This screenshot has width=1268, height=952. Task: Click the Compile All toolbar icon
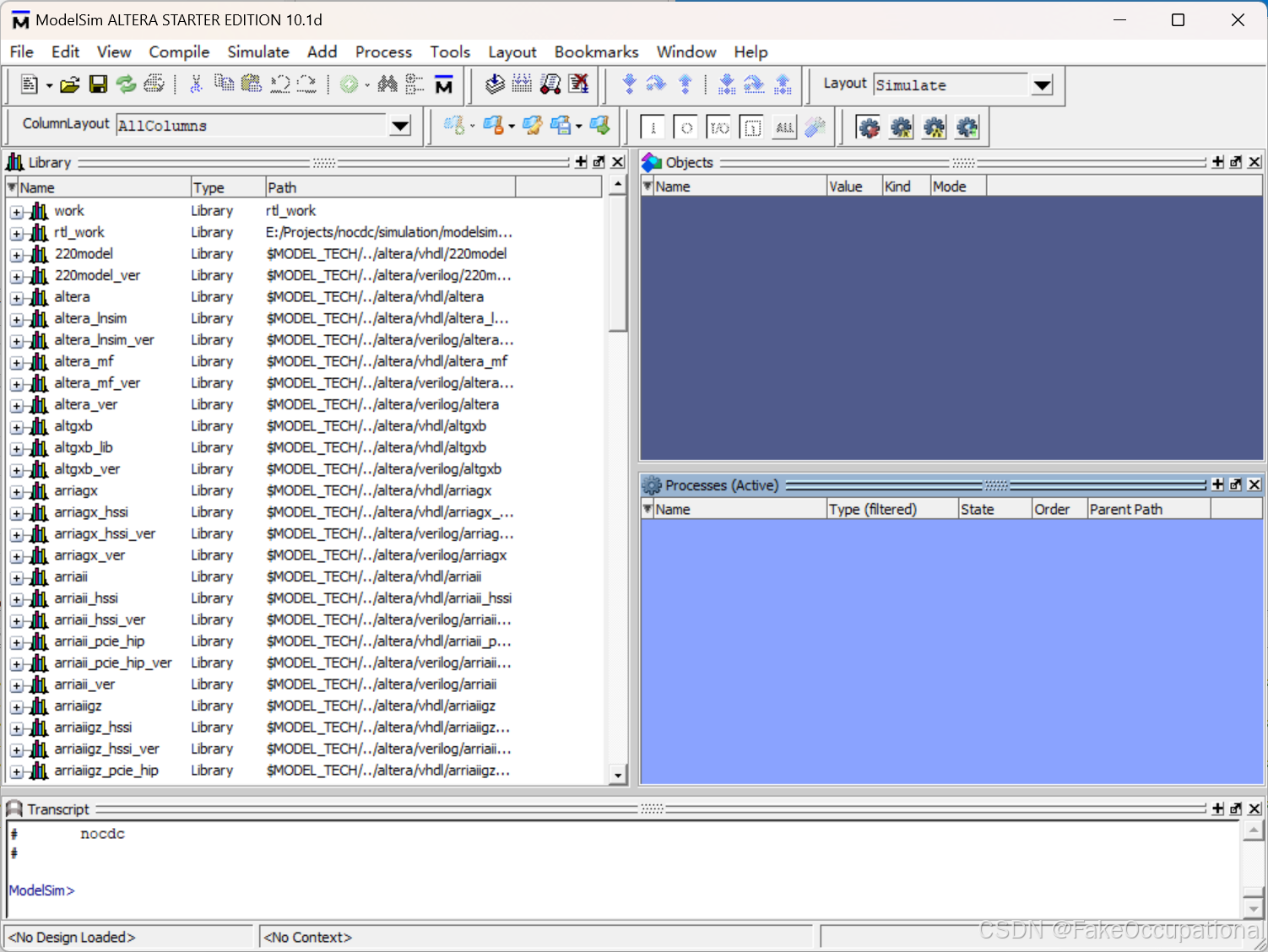pyautogui.click(x=523, y=84)
